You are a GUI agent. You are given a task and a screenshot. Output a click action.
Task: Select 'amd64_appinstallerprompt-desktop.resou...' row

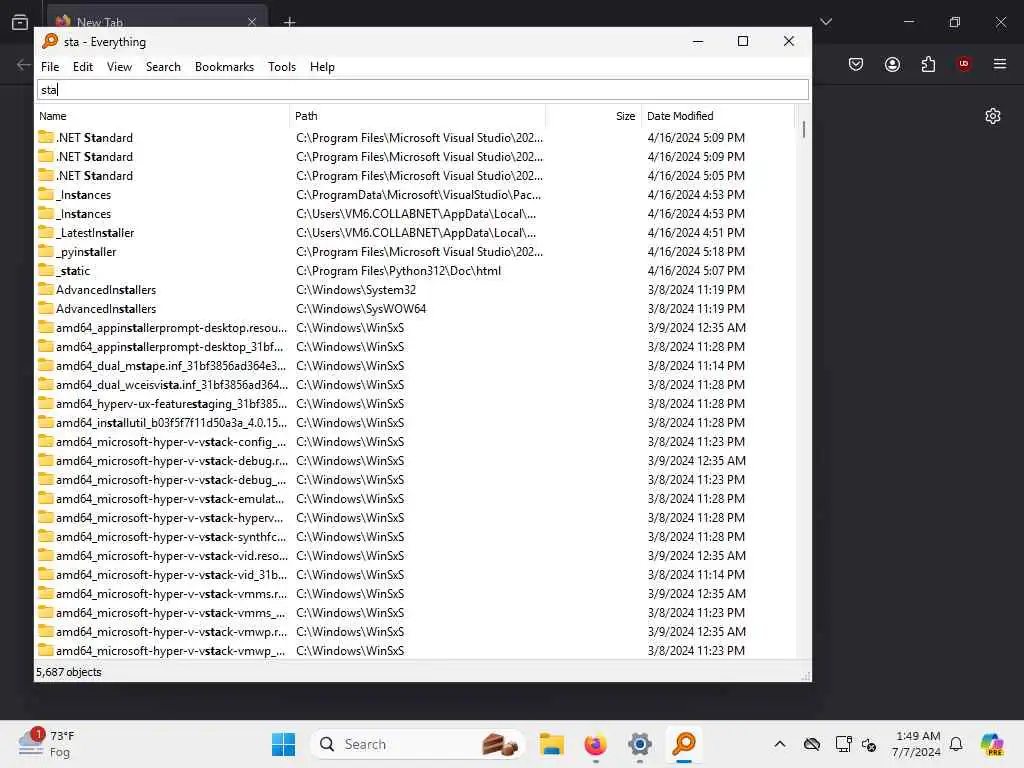415,327
